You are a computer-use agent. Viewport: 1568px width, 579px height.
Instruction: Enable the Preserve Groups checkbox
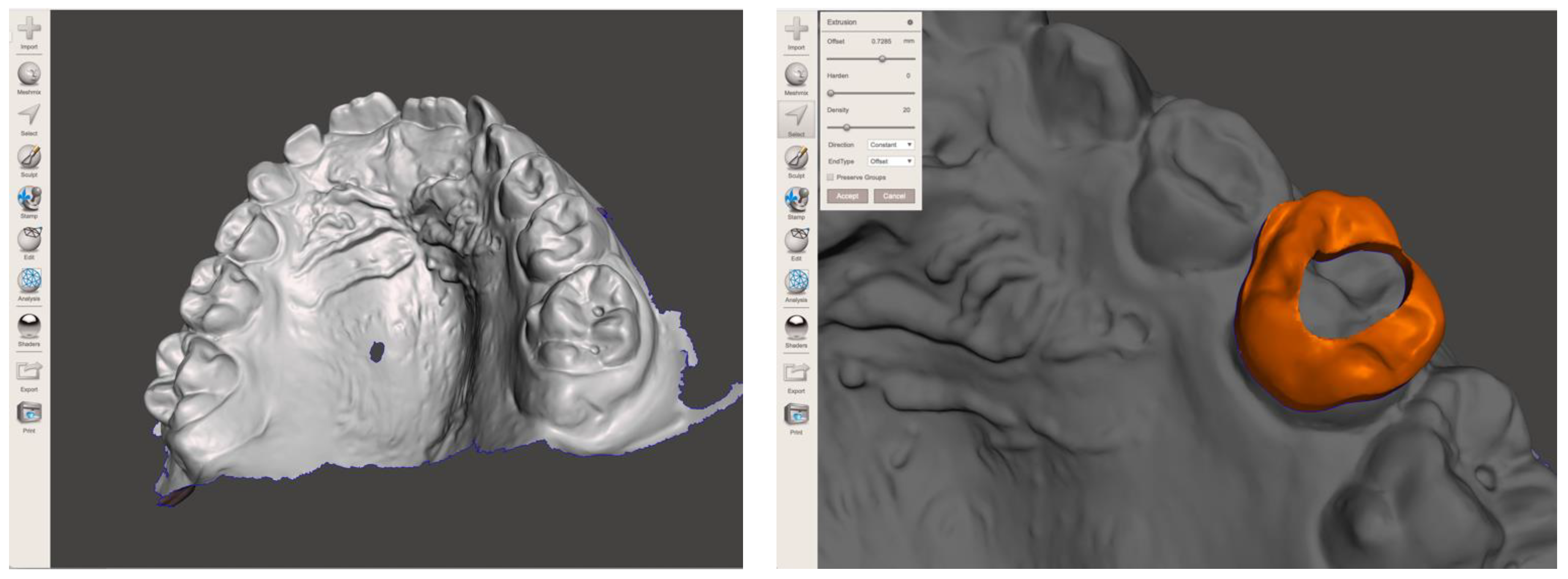(x=830, y=177)
